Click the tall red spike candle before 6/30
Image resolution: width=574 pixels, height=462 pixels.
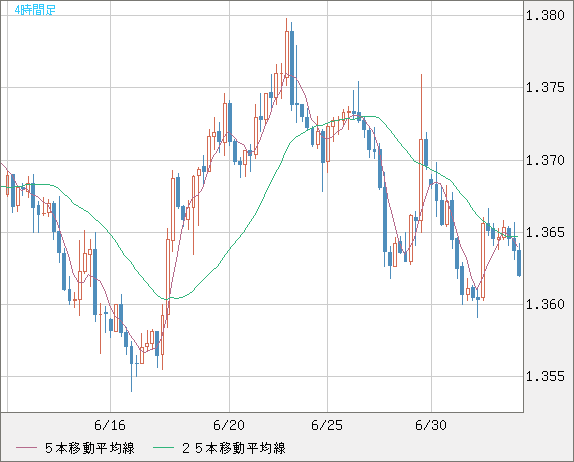point(421,154)
